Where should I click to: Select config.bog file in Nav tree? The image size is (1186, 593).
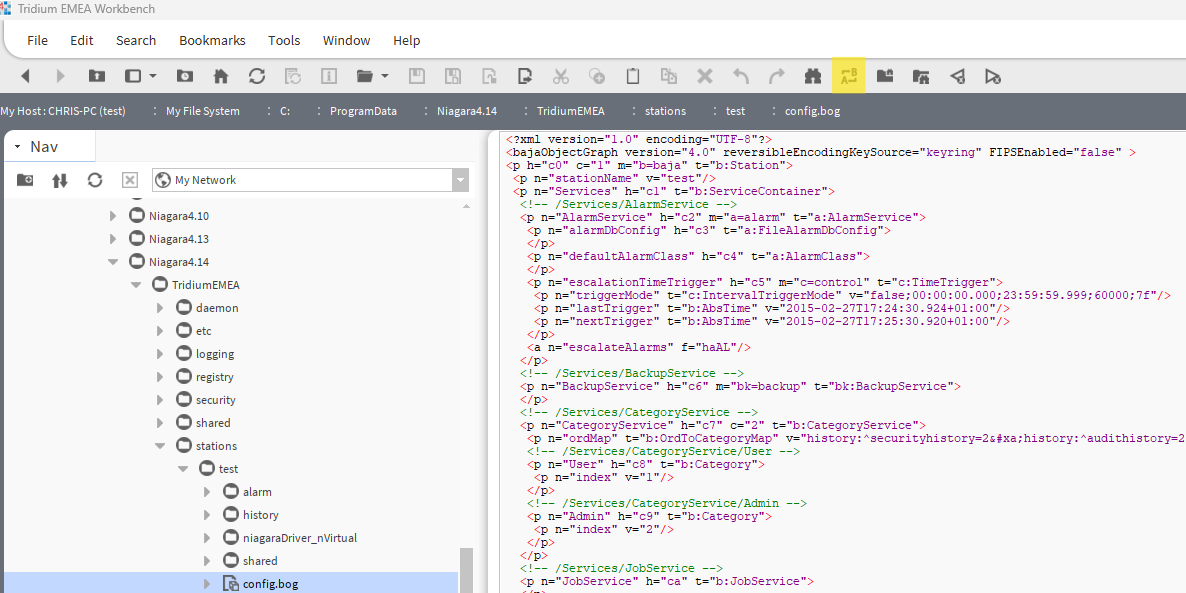pyautogui.click(x=270, y=584)
